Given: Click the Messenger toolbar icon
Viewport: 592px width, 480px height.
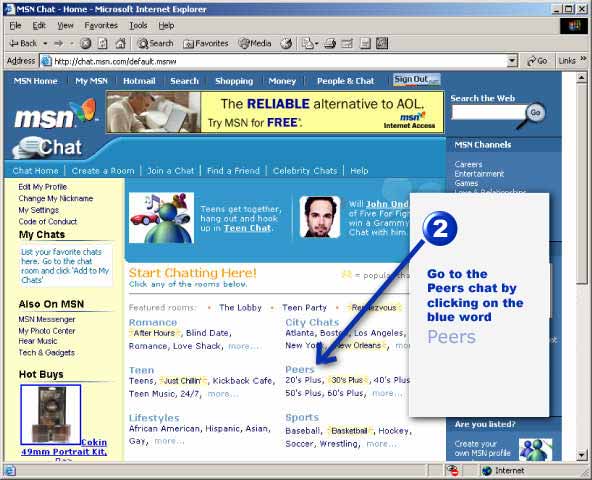Looking at the screenshot, I should (382, 43).
